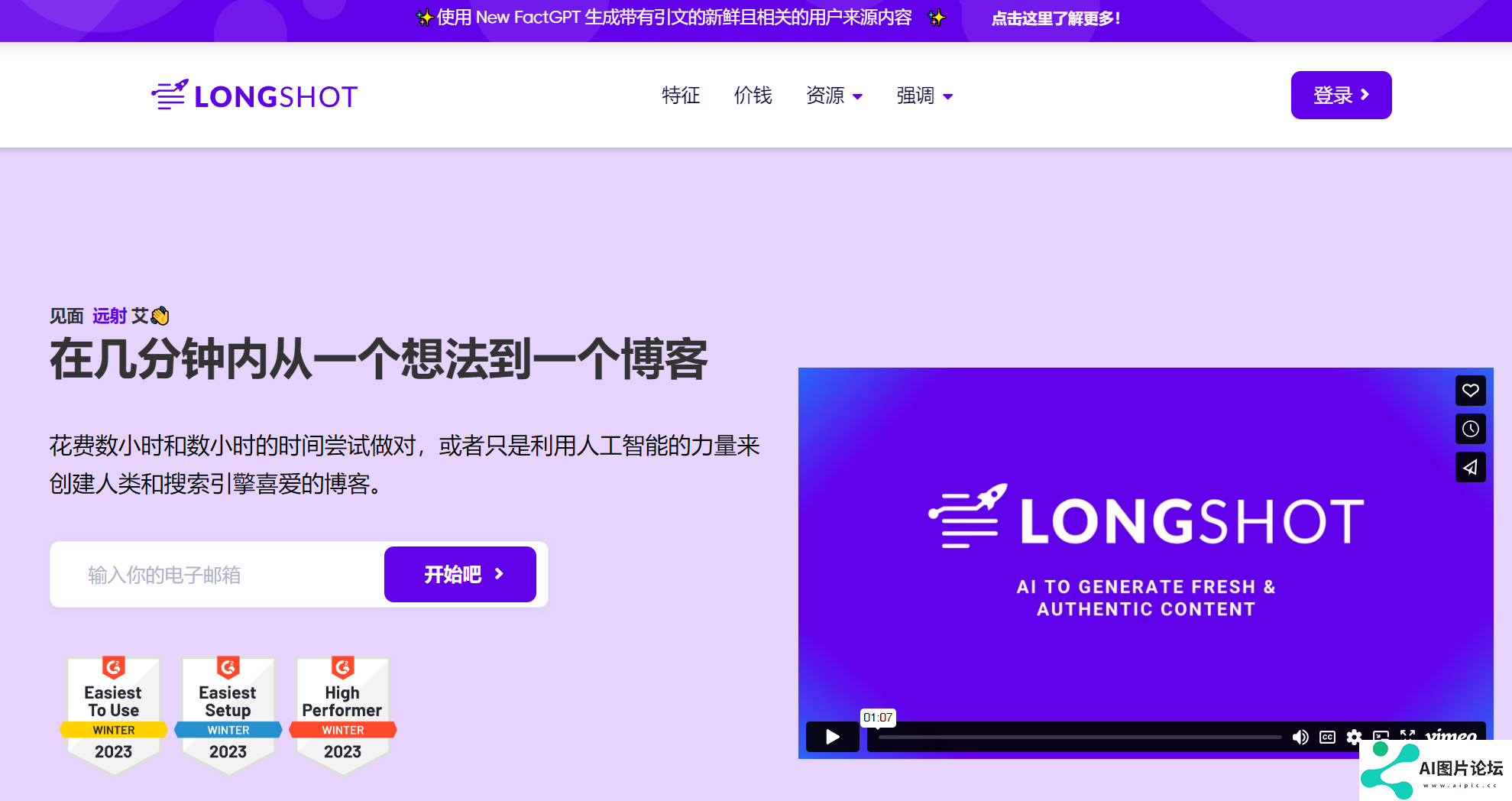This screenshot has width=1512, height=801.
Task: Toggle closed captions CC button
Action: point(1327,737)
